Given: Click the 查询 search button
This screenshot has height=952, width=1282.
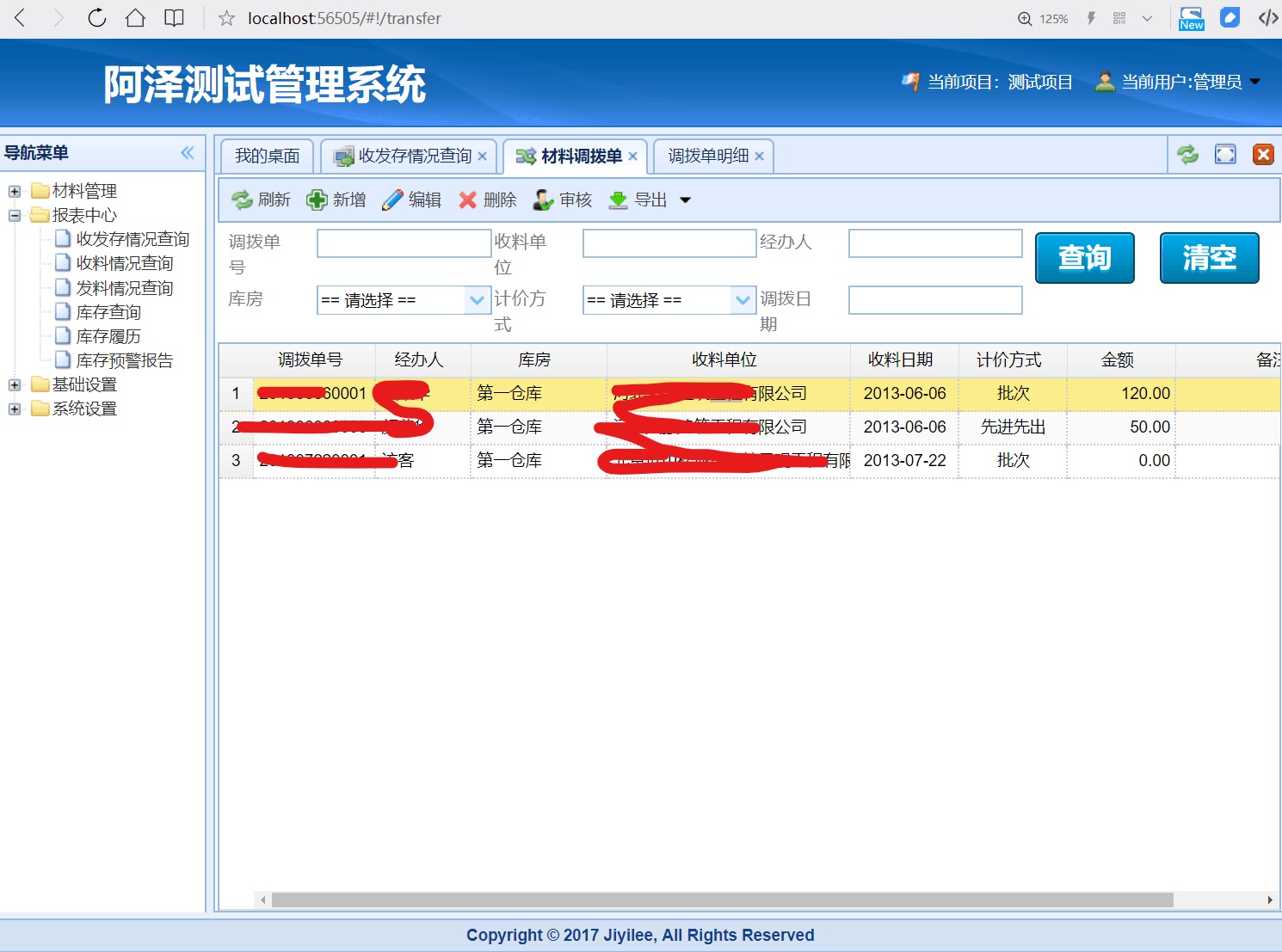Looking at the screenshot, I should (x=1084, y=258).
